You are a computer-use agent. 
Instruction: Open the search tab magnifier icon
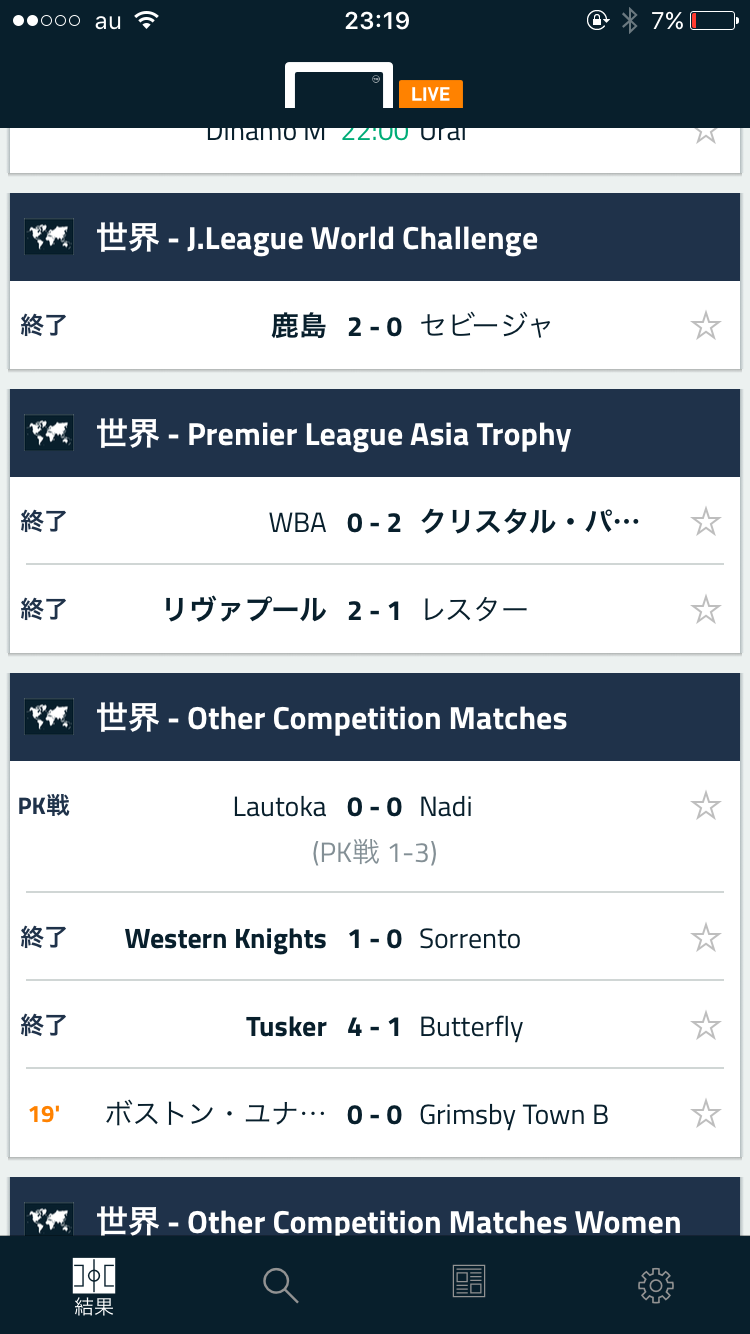281,1284
